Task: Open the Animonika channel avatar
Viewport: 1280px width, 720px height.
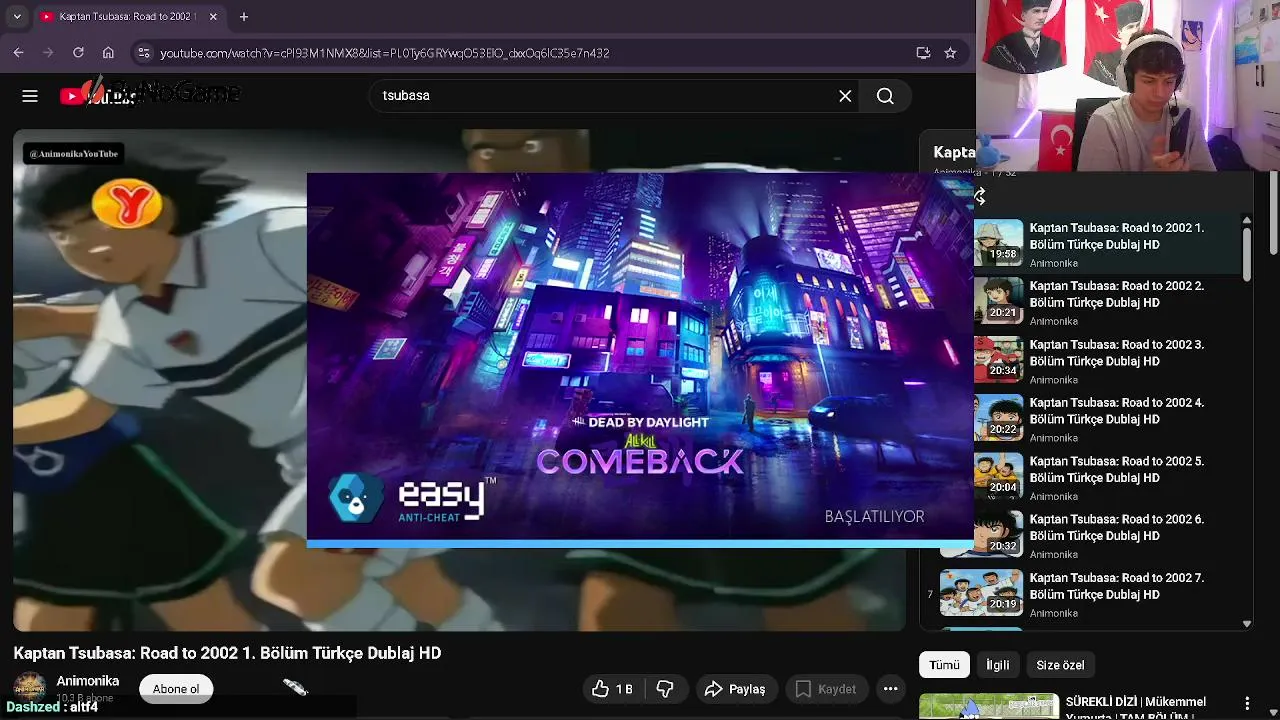Action: coord(29,688)
